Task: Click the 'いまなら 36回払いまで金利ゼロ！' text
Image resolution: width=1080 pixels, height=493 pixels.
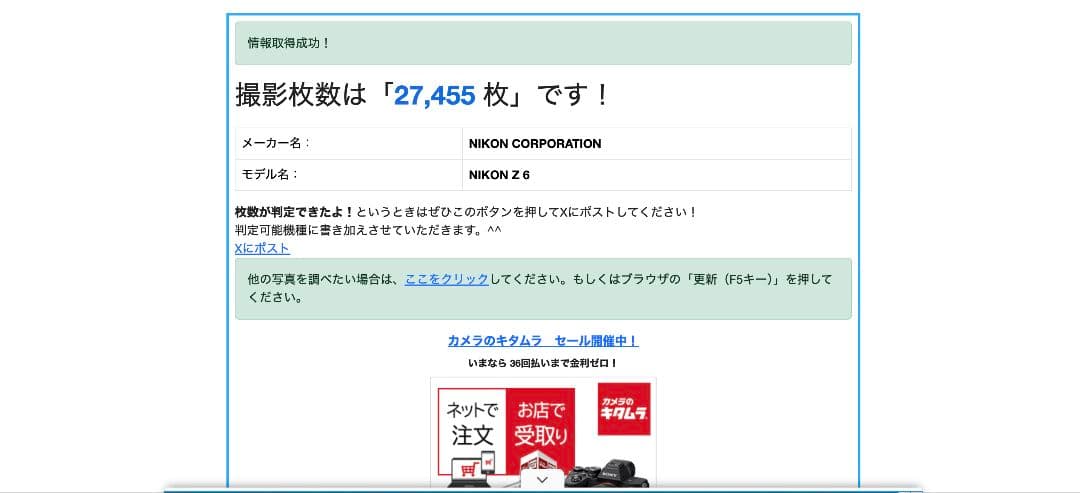Action: pos(543,363)
